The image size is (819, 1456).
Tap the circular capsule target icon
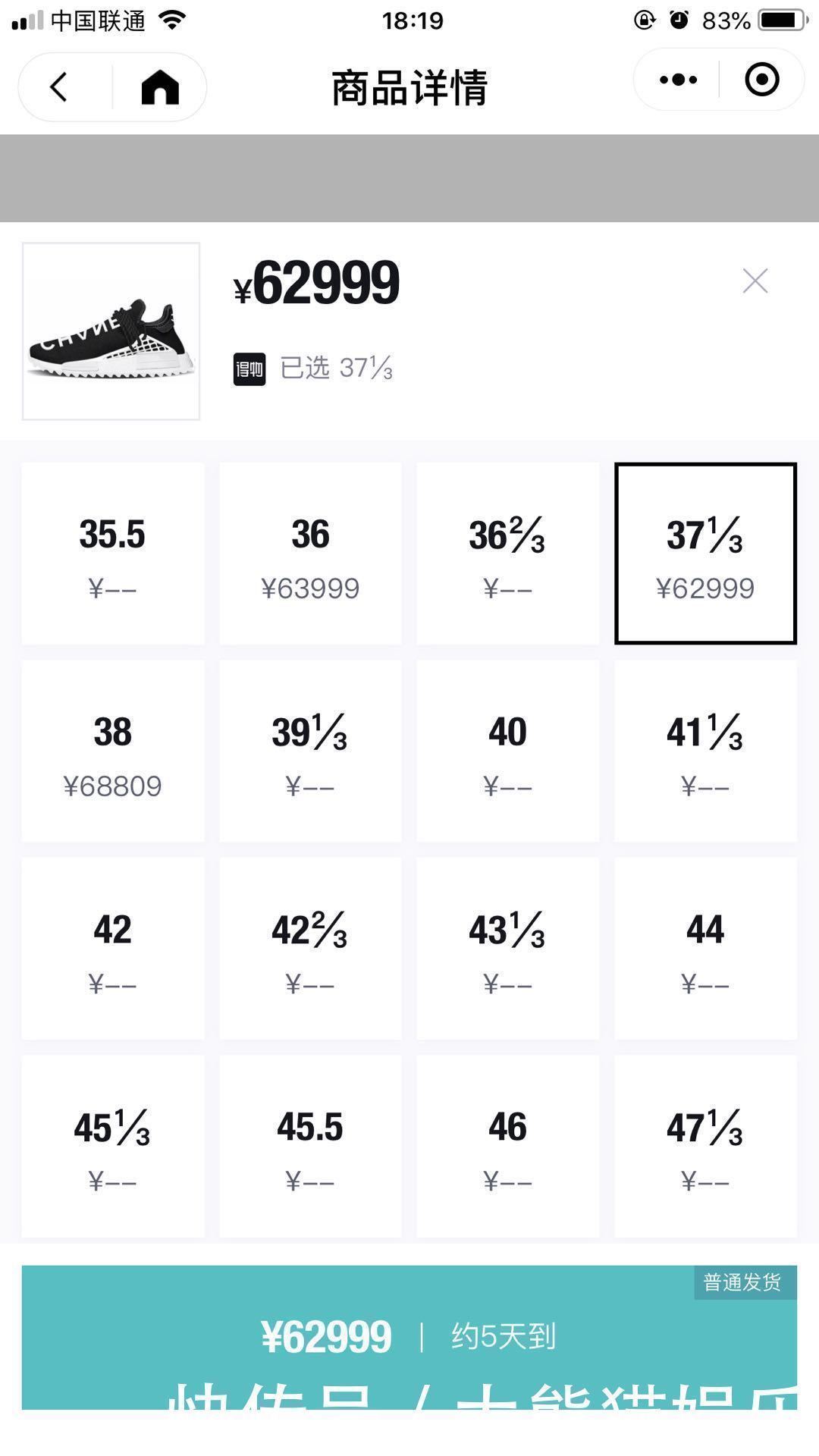tap(762, 79)
